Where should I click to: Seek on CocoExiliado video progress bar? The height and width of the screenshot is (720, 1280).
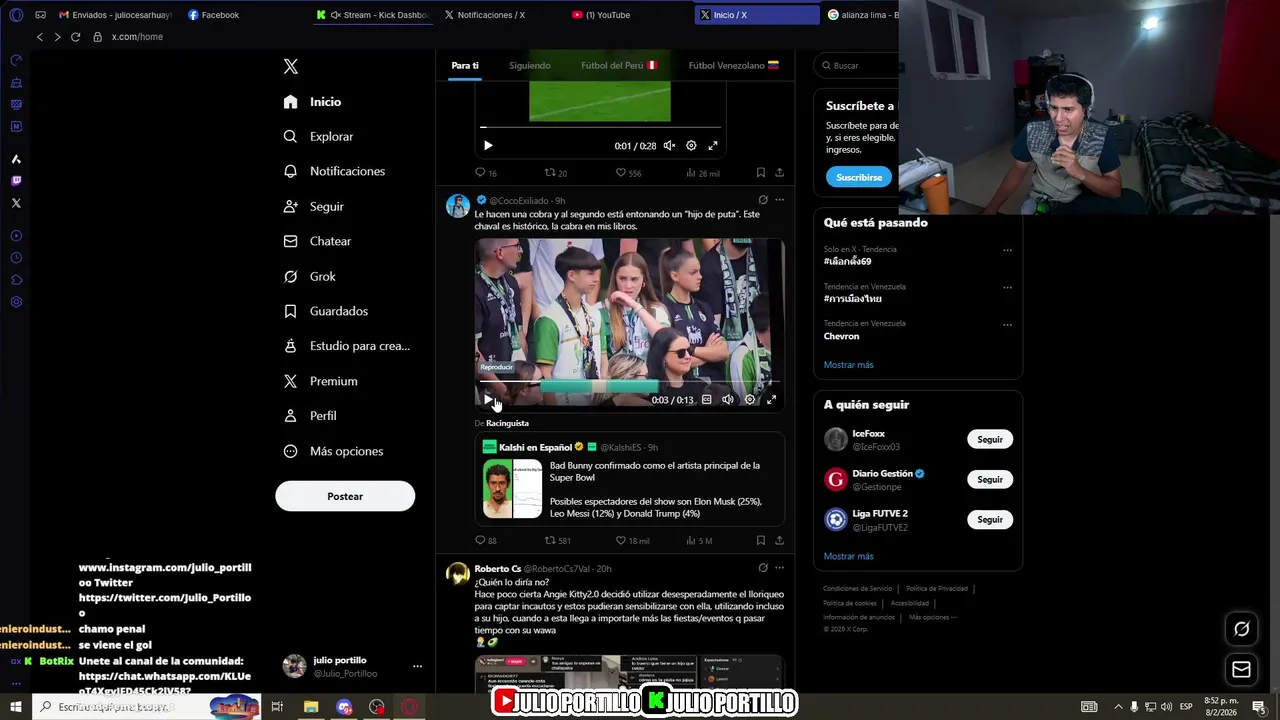point(629,382)
